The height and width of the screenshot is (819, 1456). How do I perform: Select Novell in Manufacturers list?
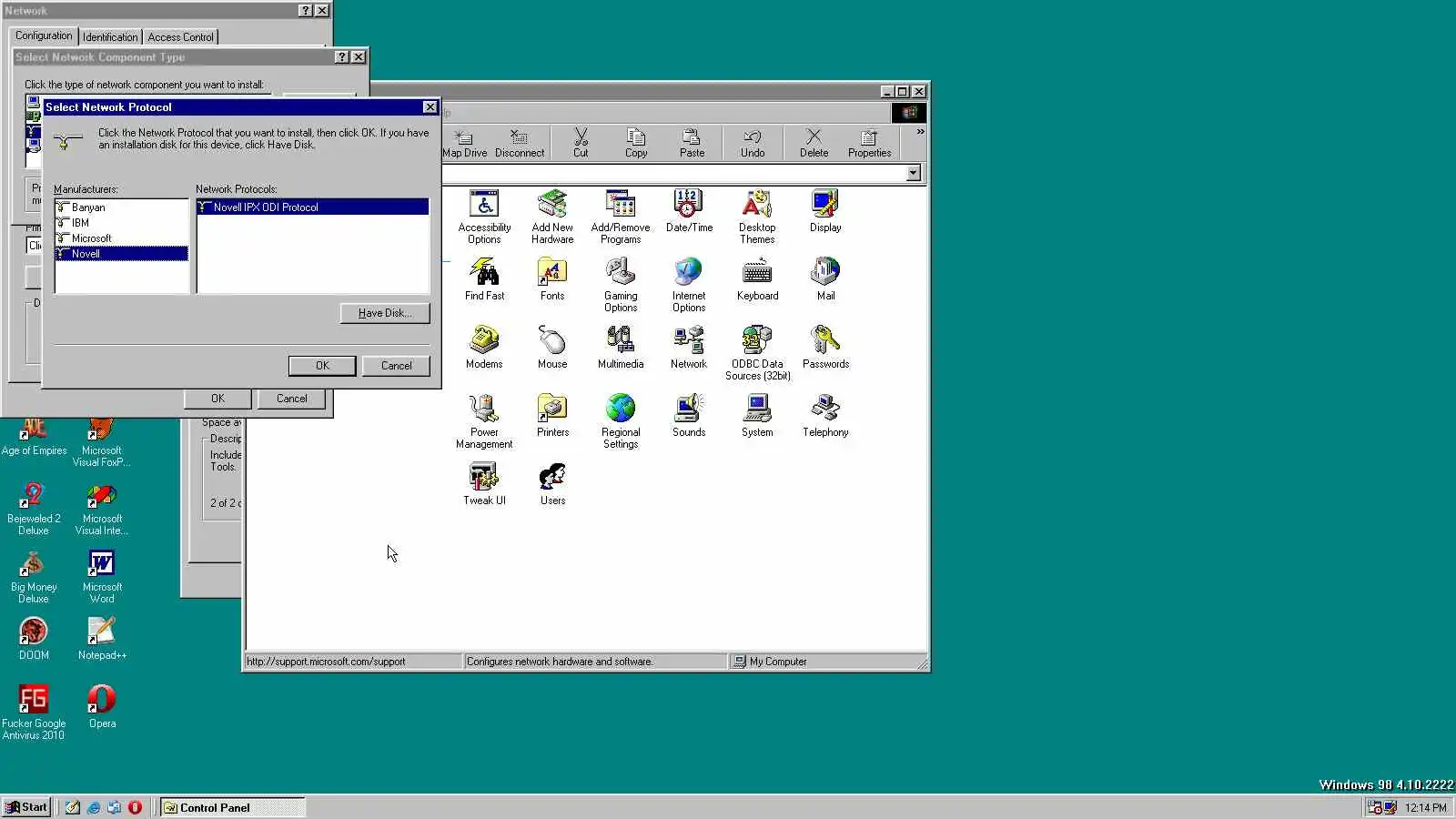[121, 254]
